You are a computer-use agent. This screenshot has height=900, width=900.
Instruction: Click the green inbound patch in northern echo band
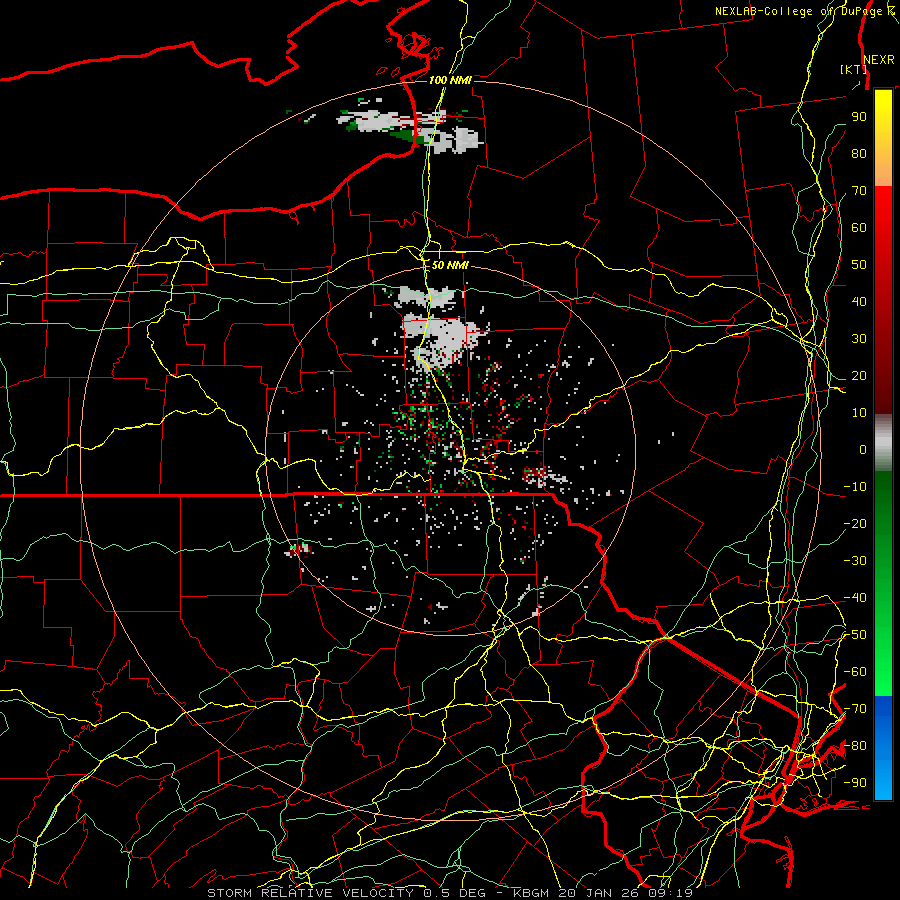point(408,135)
